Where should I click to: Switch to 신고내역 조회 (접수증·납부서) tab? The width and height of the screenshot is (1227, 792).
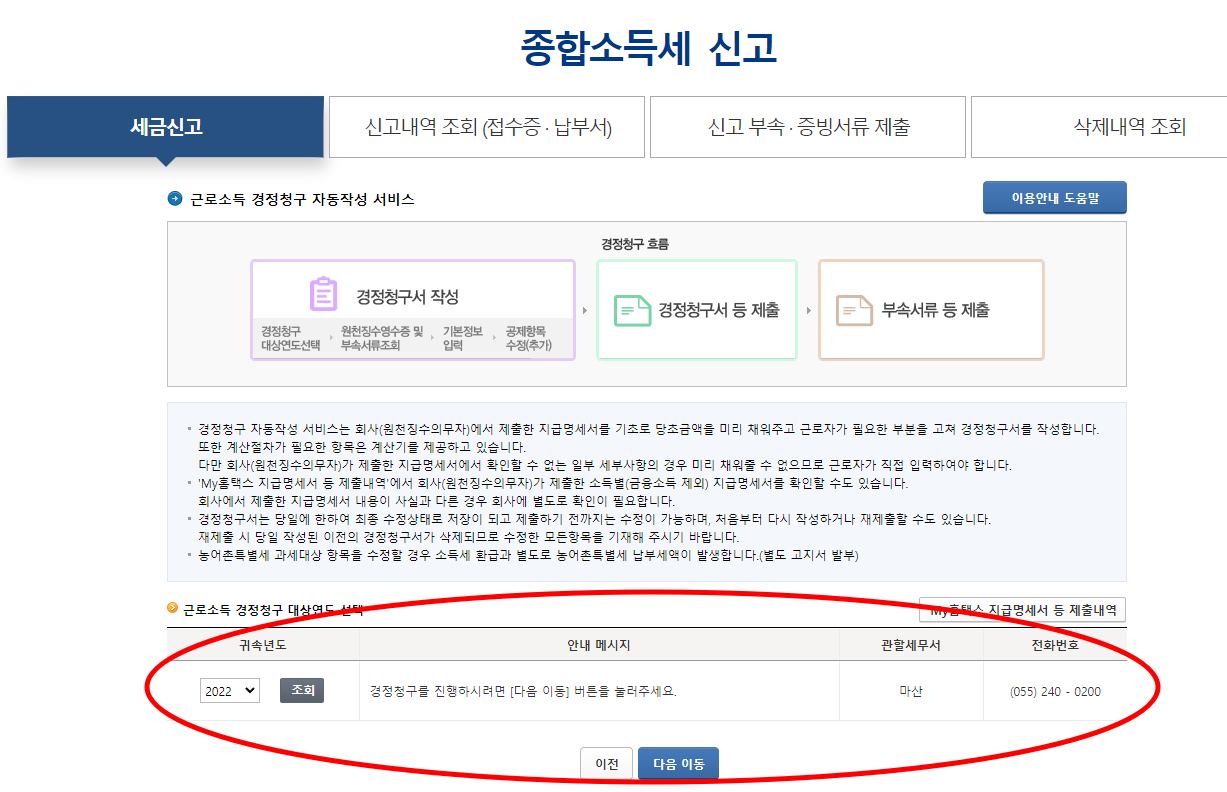(488, 127)
